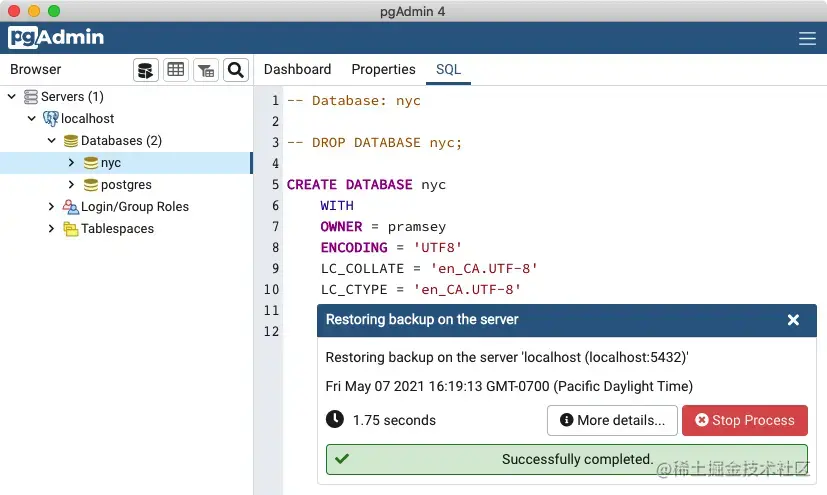This screenshot has height=495, width=827.
Task: Click the macOS green maximize button
Action: 54,11
